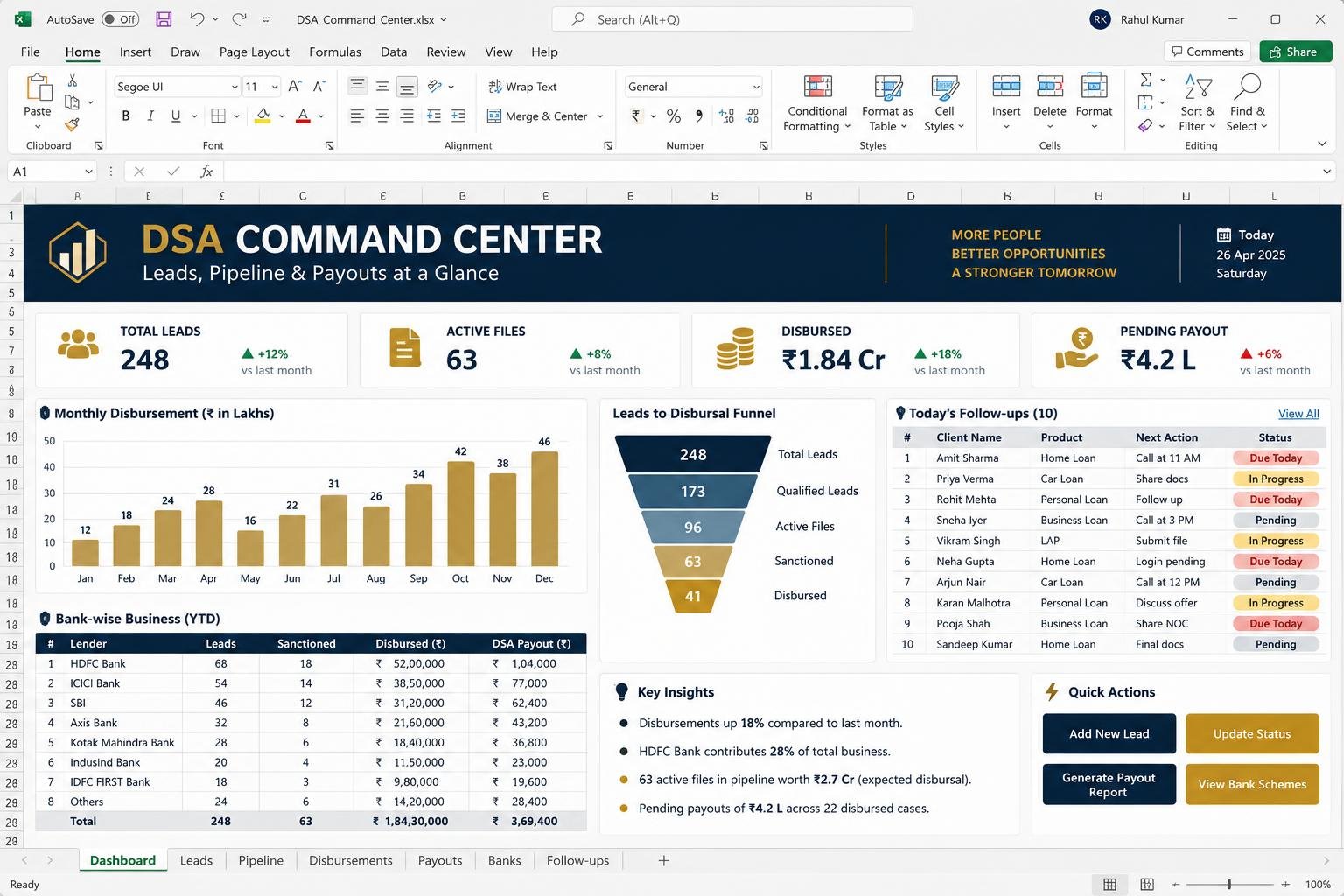Switch to the Pipeline sheet tab
Screen dimensions: 1344x896
pyautogui.click(x=261, y=861)
